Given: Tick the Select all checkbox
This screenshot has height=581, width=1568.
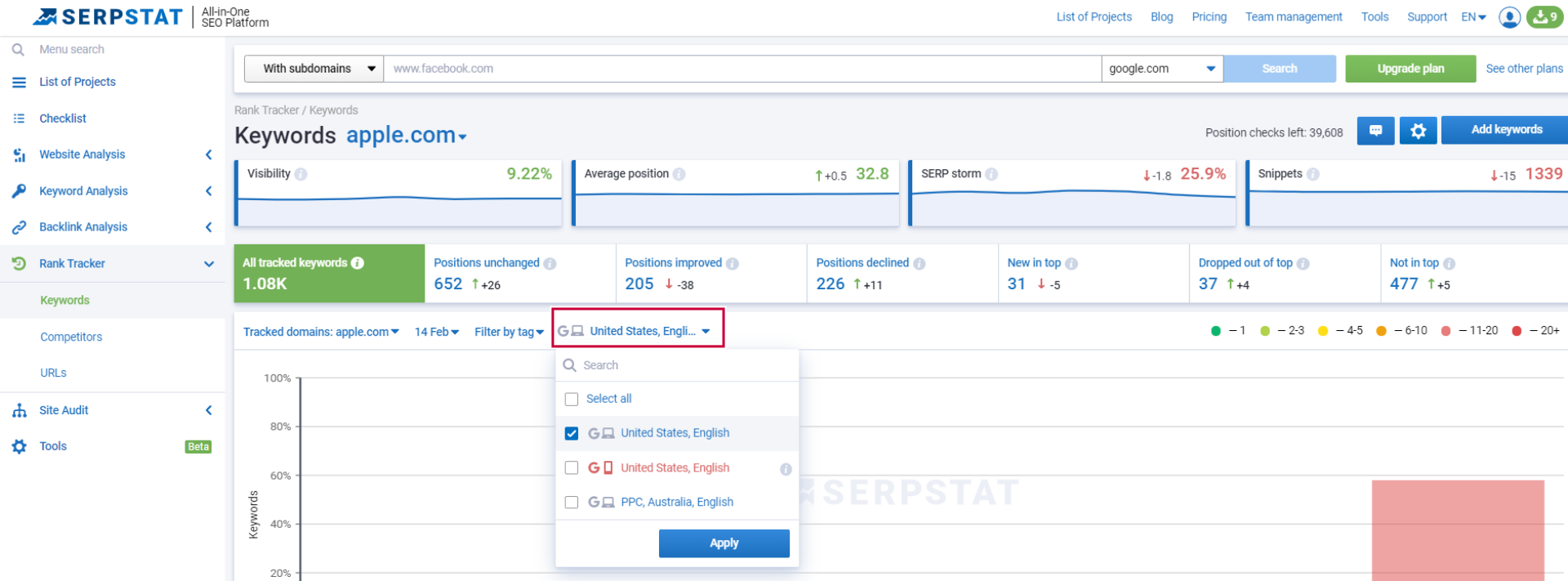Looking at the screenshot, I should coord(572,399).
